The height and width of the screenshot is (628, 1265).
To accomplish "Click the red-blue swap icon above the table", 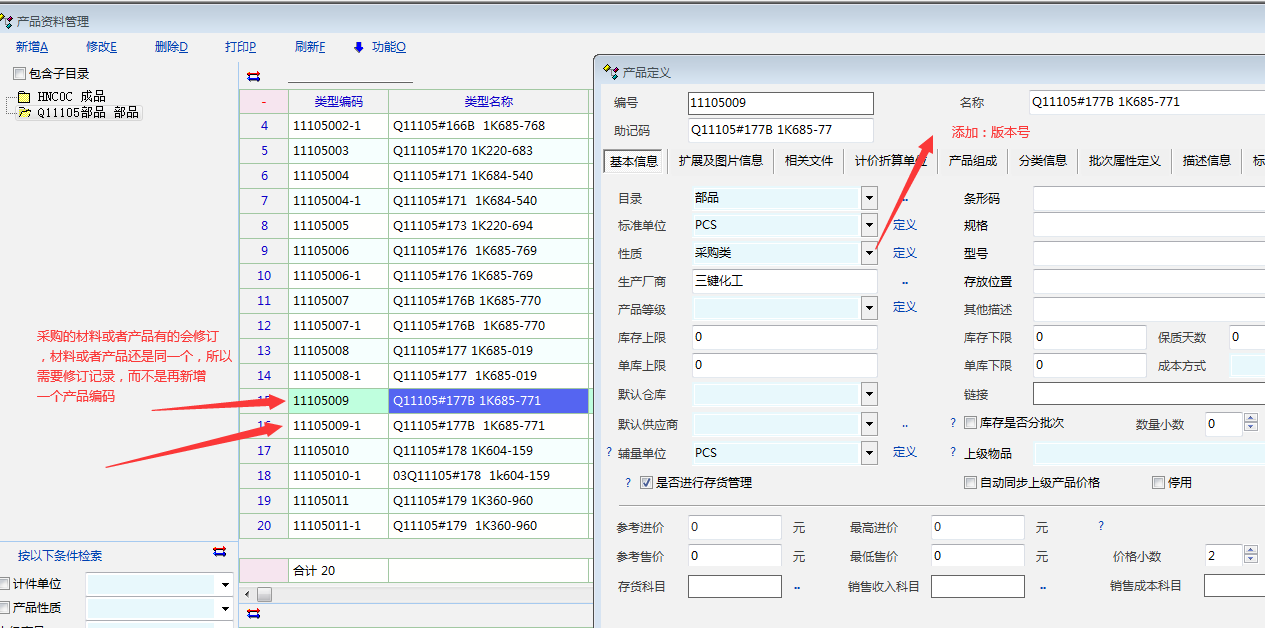I will 253,76.
